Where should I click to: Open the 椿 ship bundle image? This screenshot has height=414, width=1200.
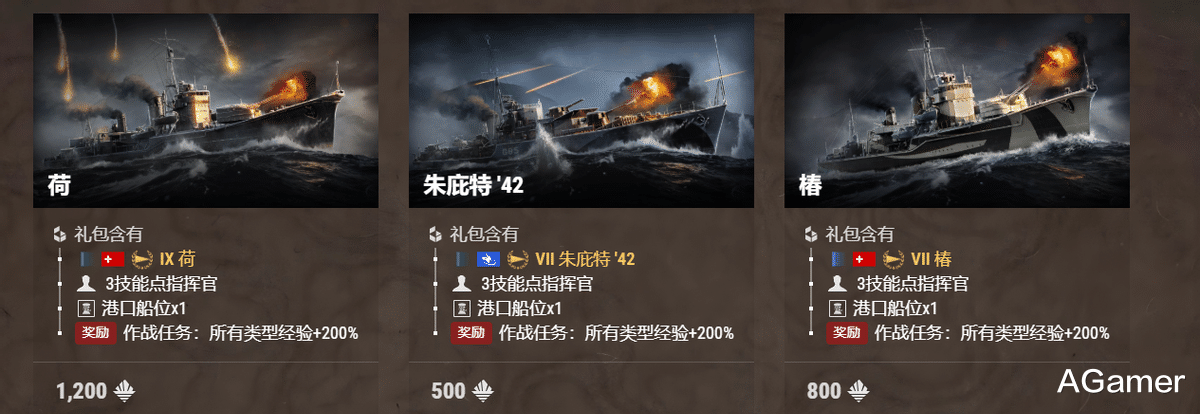click(x=957, y=110)
